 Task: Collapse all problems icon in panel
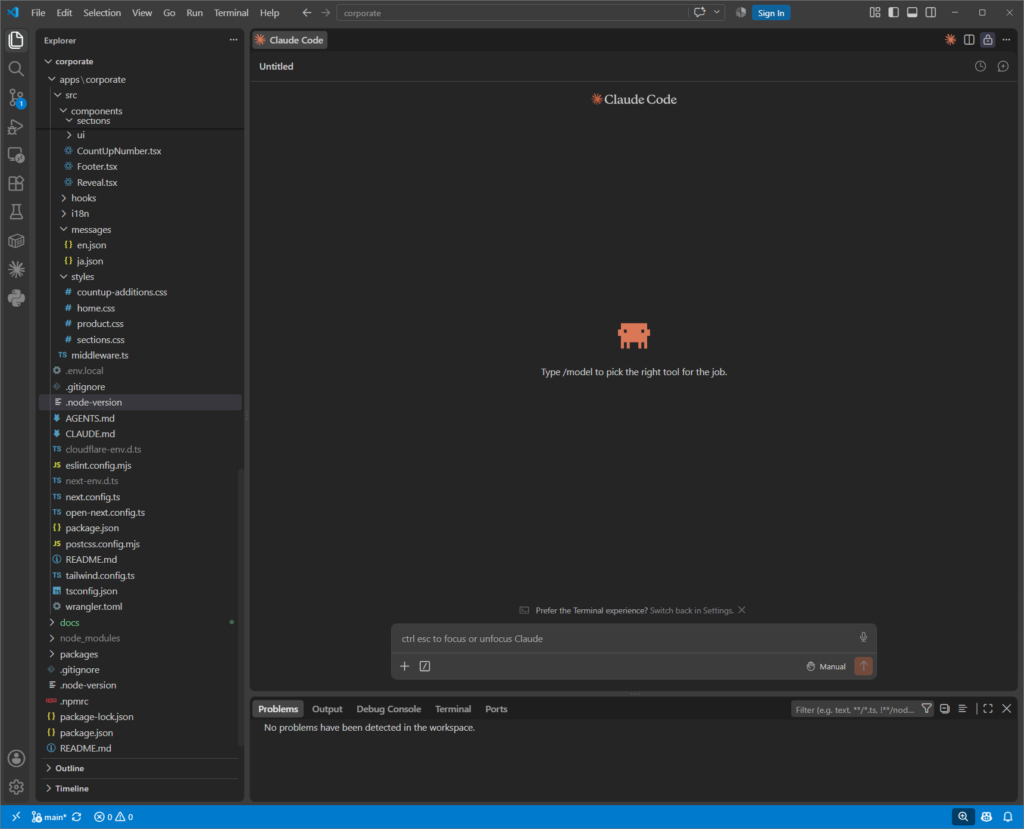coord(944,709)
